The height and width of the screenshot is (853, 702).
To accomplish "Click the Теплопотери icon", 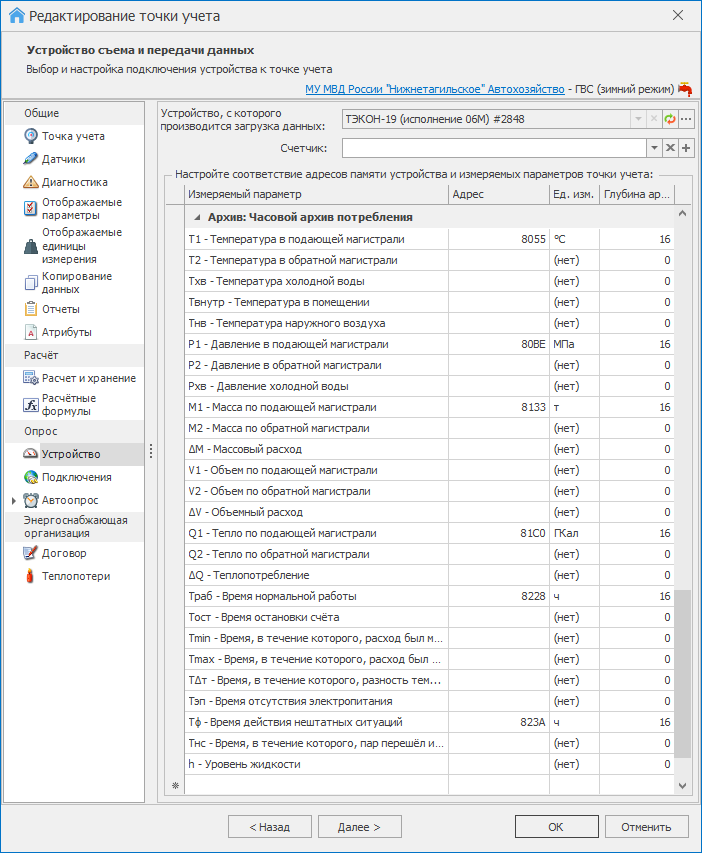I will click(x=30, y=576).
